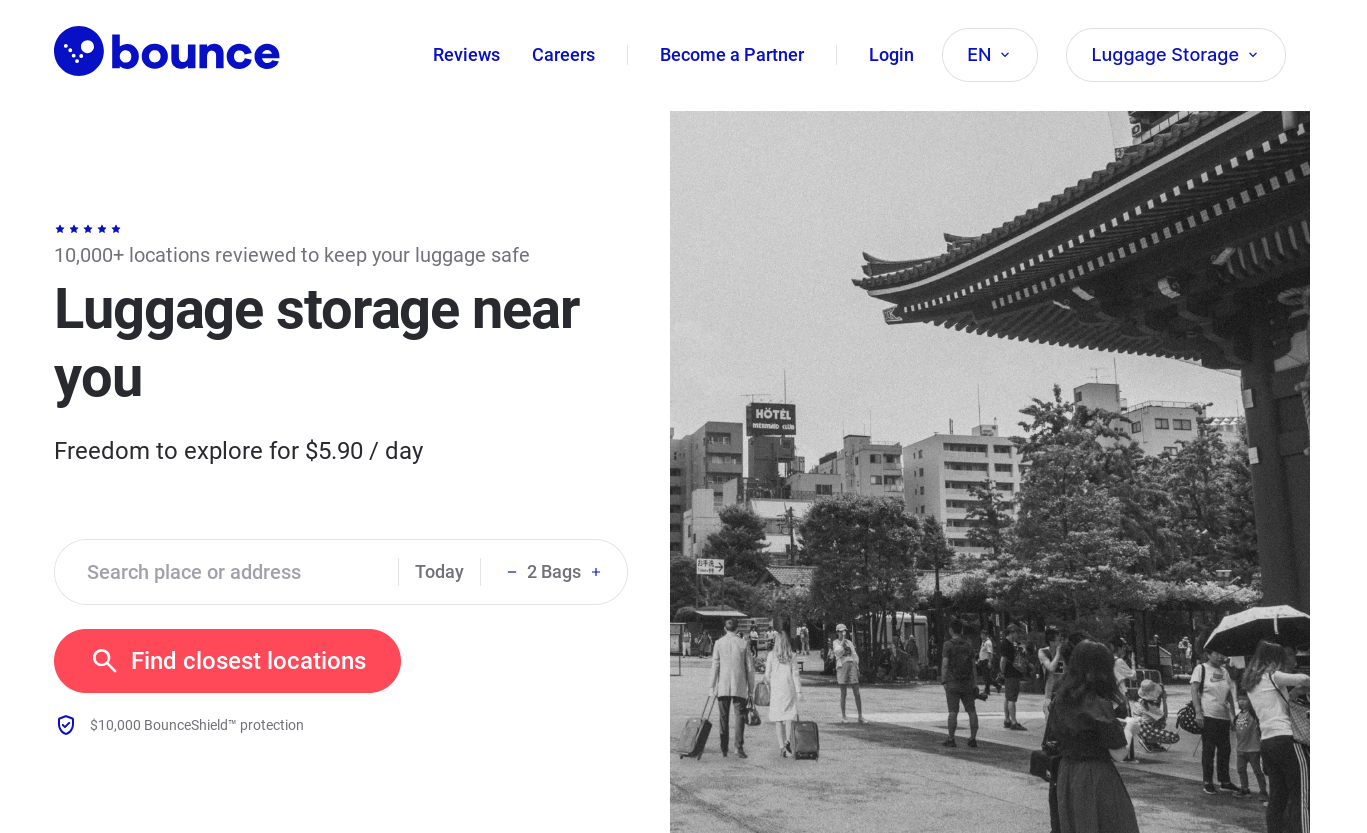Open the EN language dropdown
This screenshot has width=1367, height=833.
(989, 55)
